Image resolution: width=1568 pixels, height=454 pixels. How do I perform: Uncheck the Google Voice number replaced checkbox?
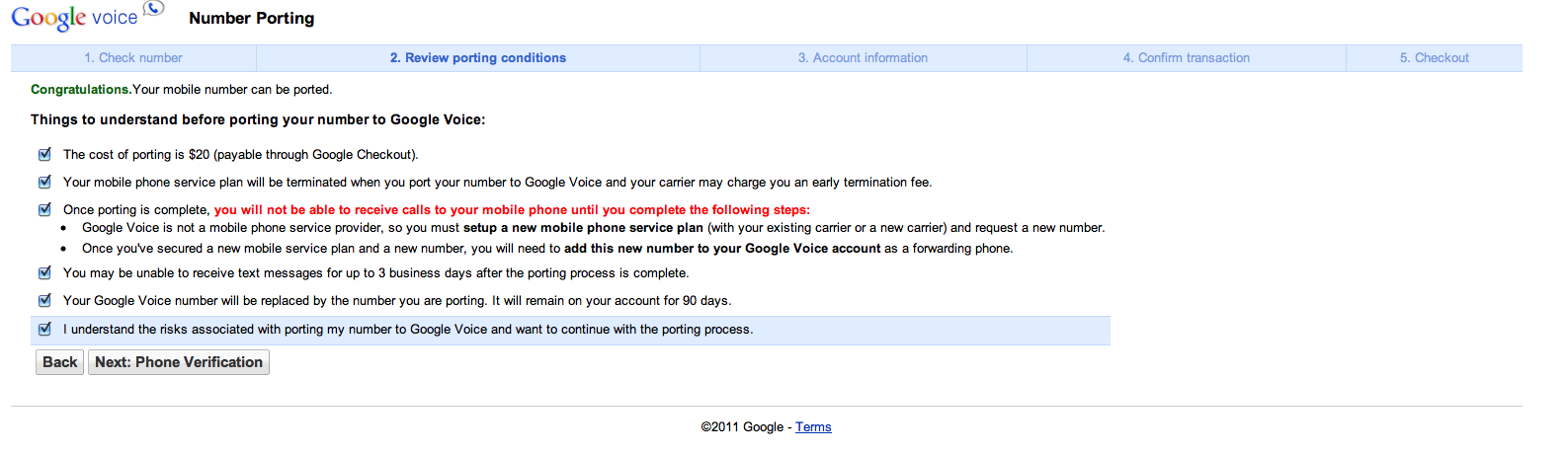click(x=44, y=300)
